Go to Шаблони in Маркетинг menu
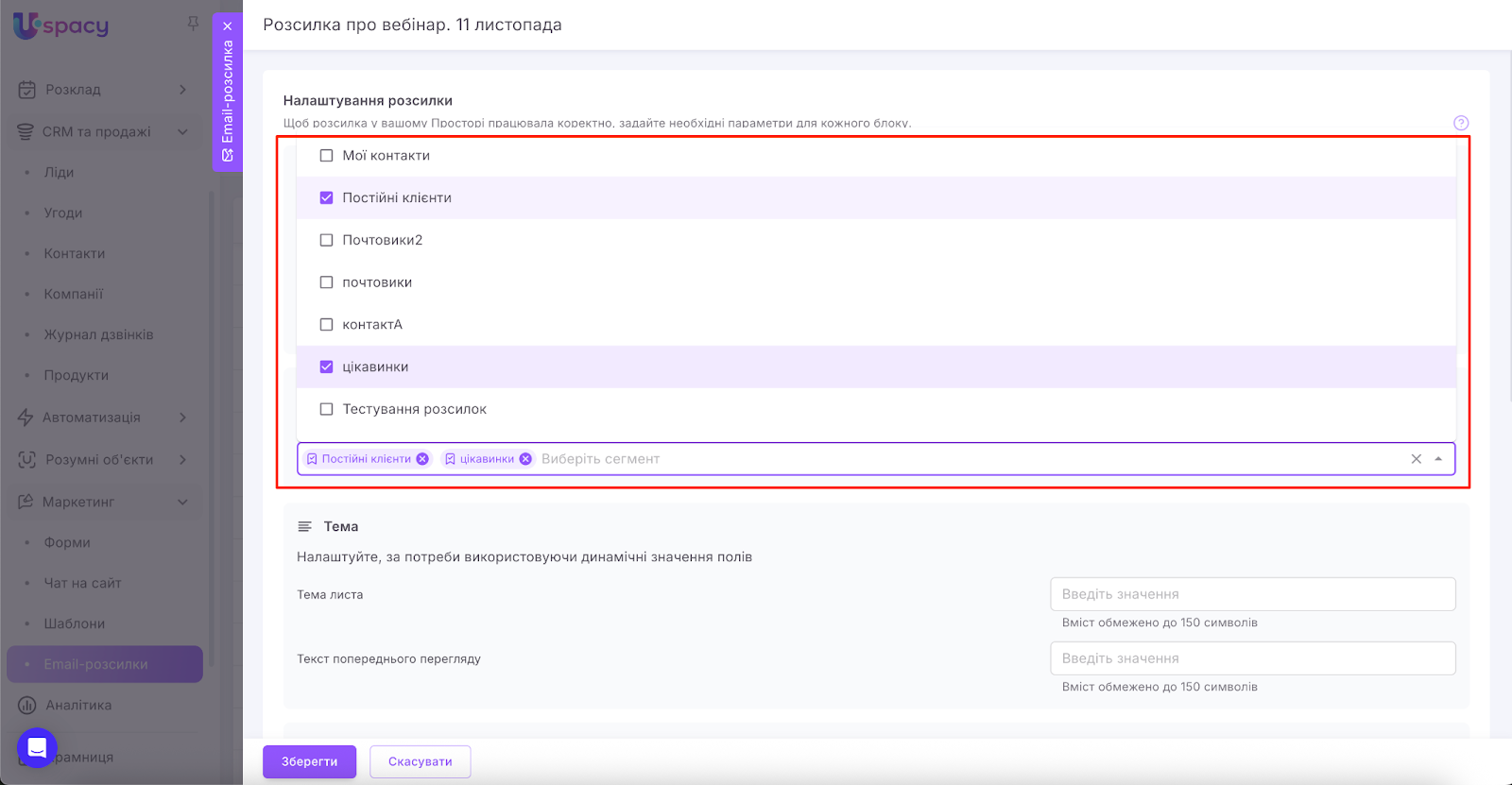The image size is (1512, 785). pyautogui.click(x=75, y=623)
